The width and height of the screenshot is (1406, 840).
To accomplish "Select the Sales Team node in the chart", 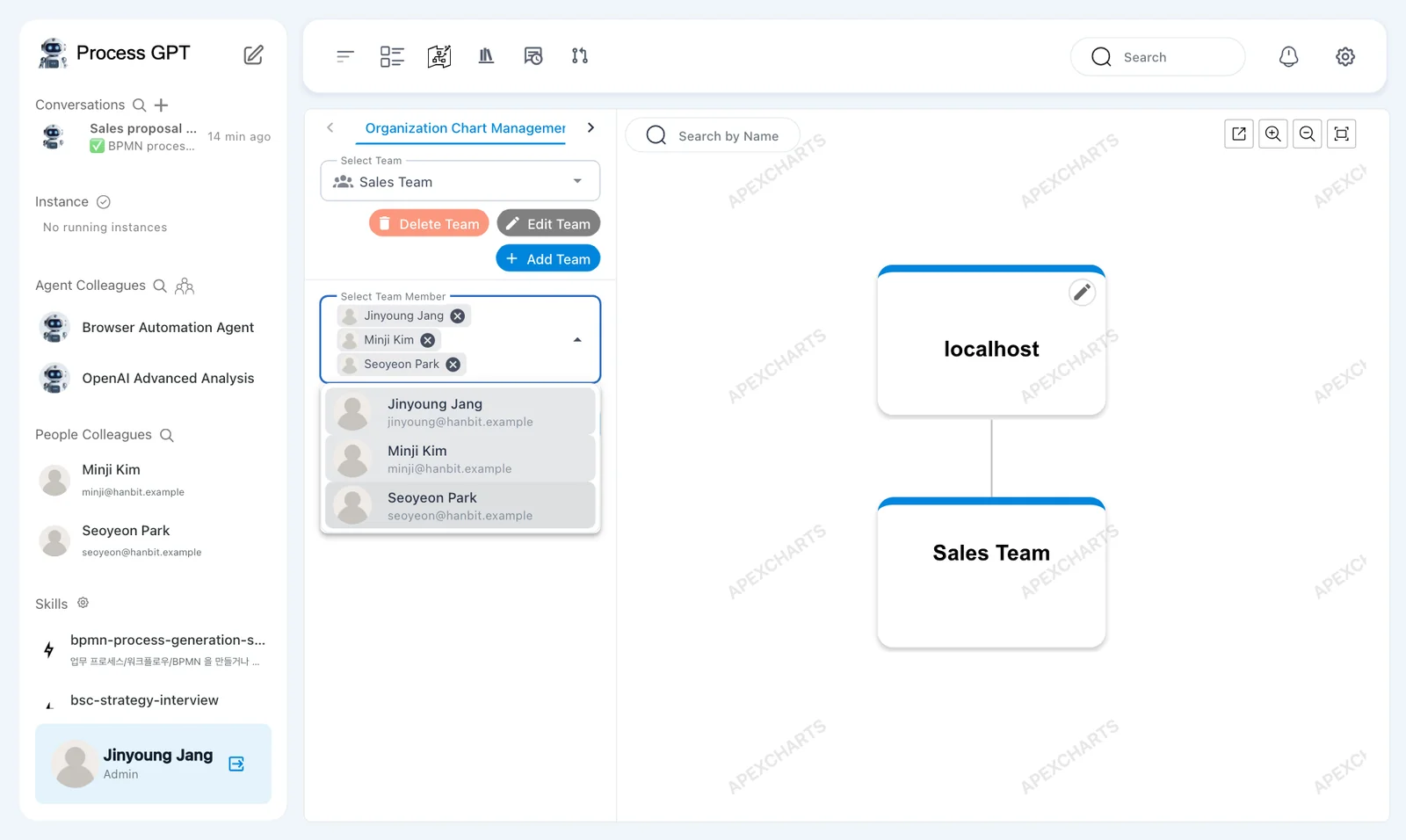I will click(991, 572).
